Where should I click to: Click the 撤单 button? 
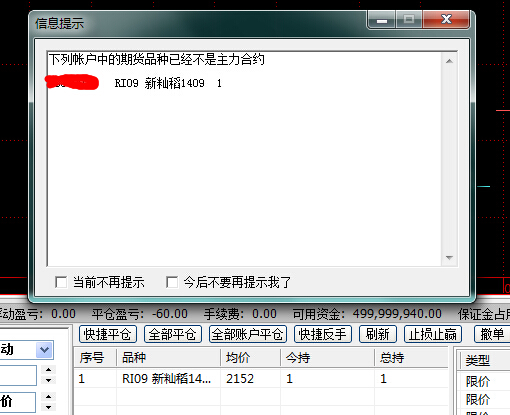click(492, 334)
